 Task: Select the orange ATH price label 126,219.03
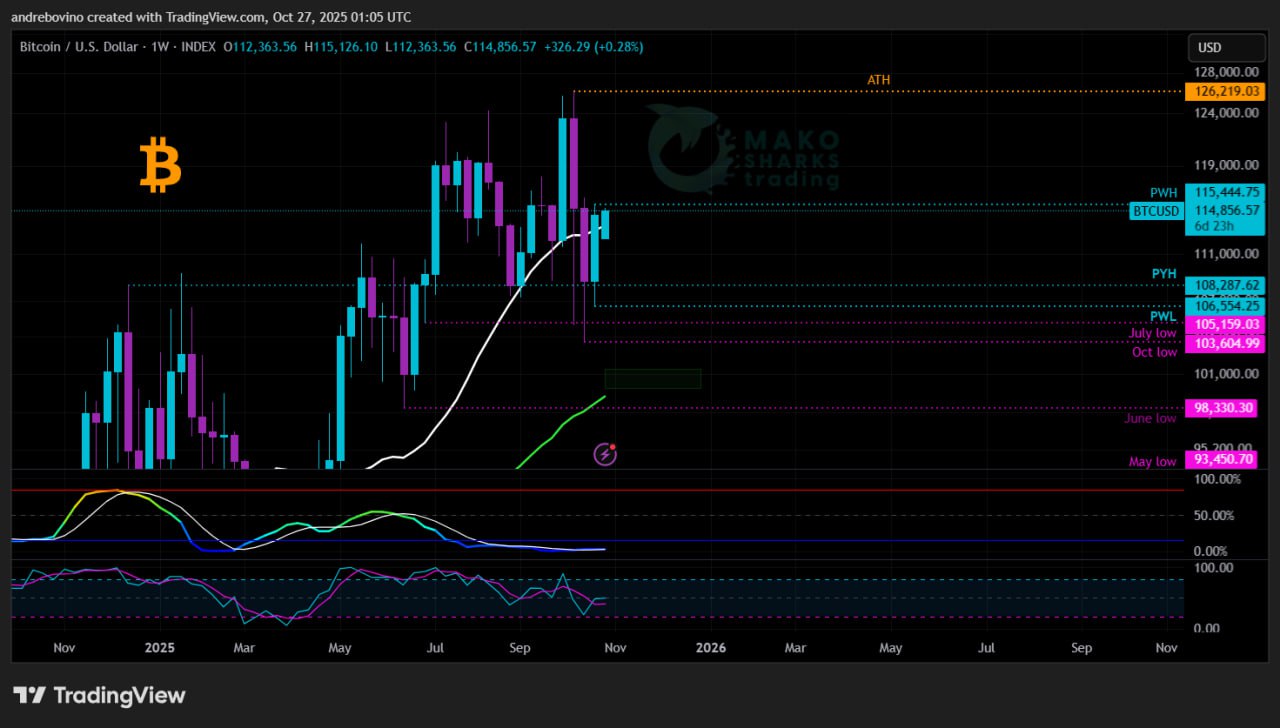coord(1224,92)
